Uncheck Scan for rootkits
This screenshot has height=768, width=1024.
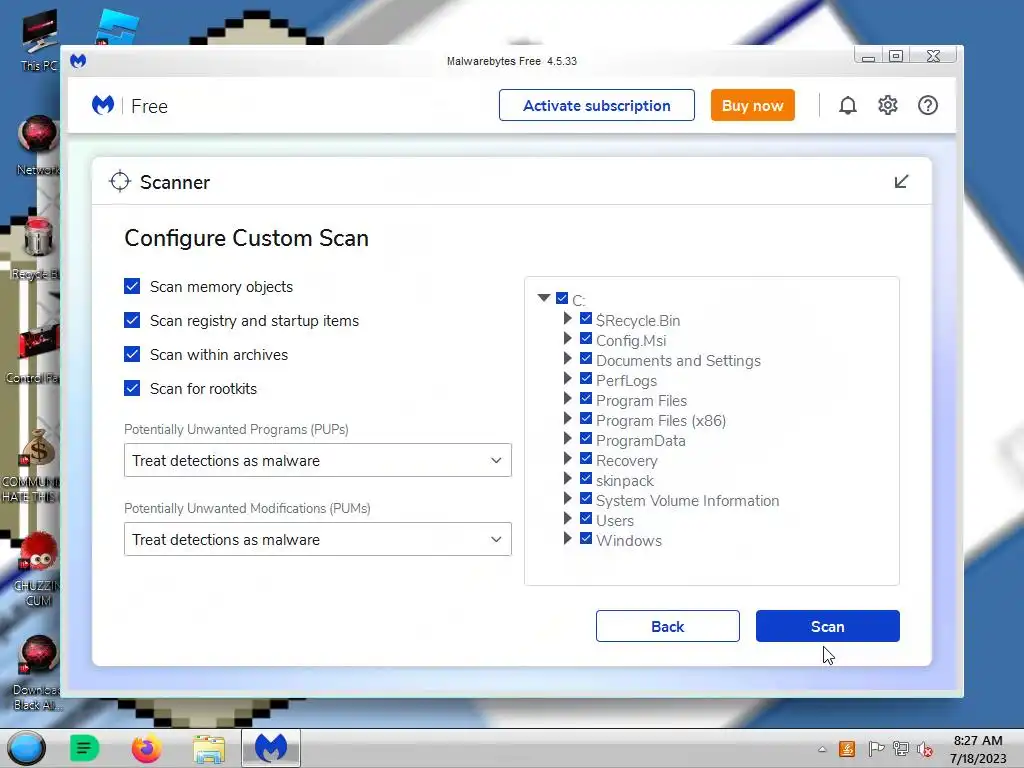coord(132,388)
